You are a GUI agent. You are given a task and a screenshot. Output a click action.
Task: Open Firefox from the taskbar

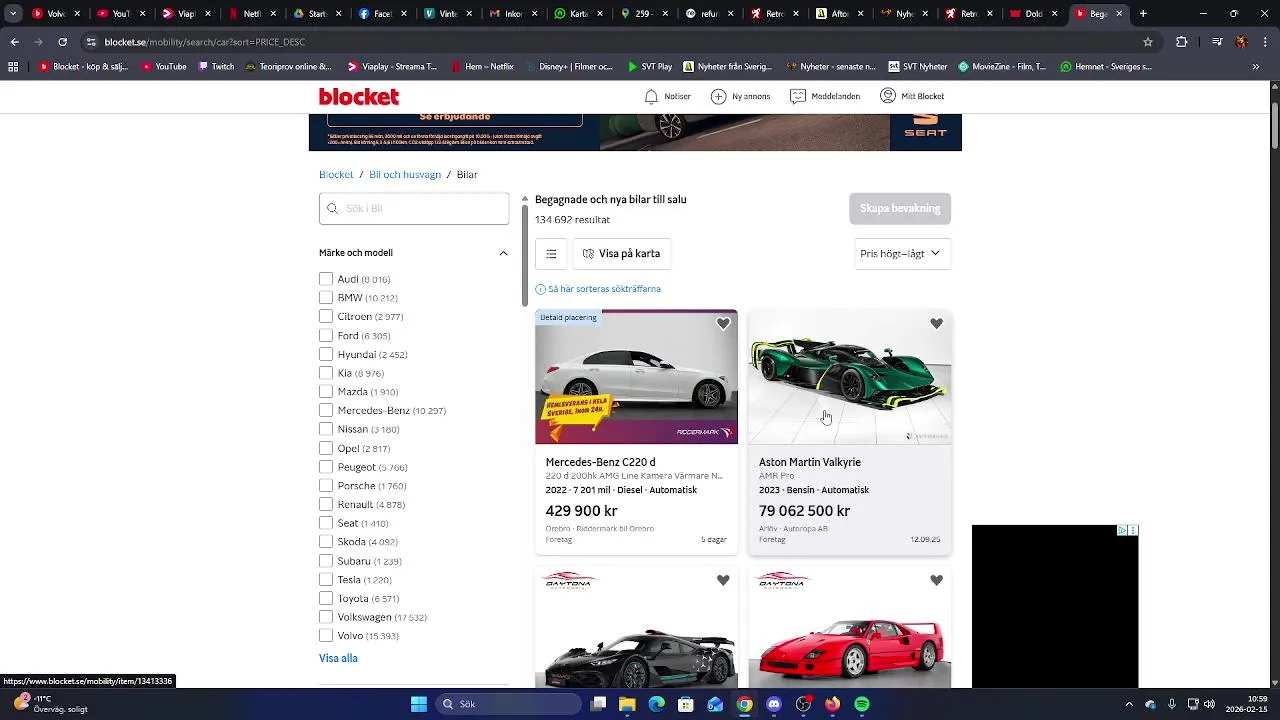point(833,704)
